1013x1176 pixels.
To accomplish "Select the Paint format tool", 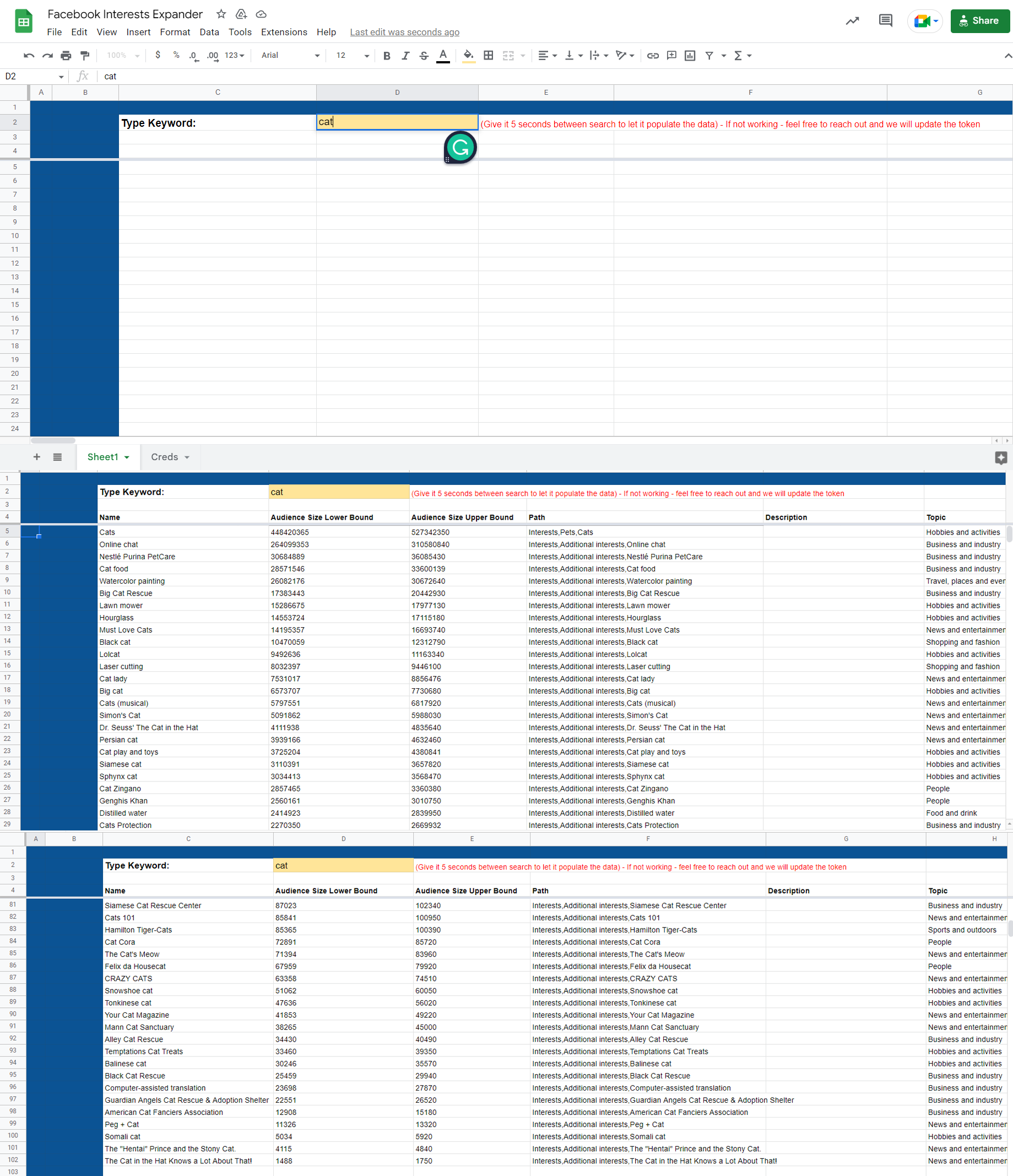I will (84, 56).
